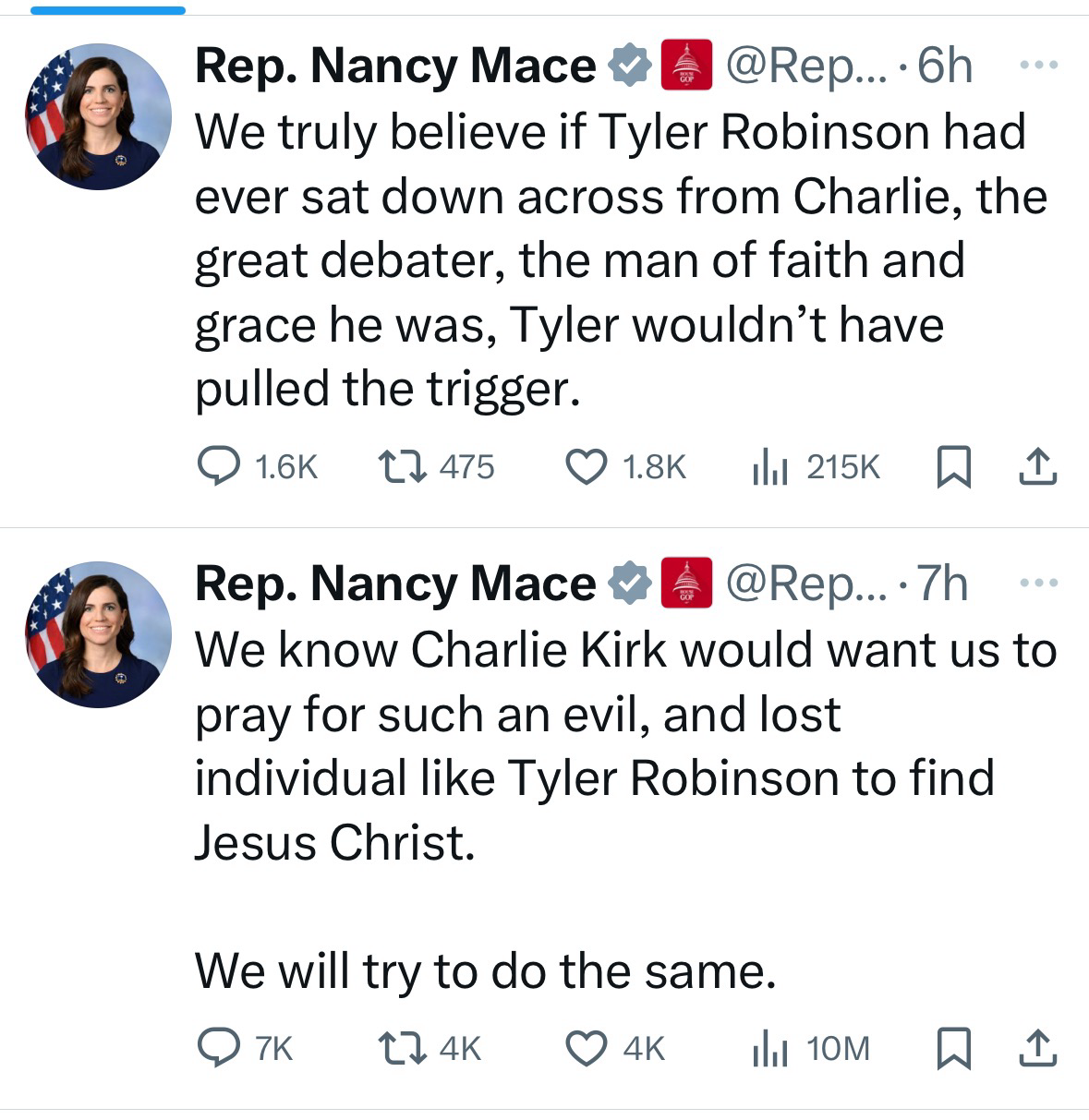The width and height of the screenshot is (1089, 1120).
Task: Open profile photo on the first tweet
Action: click(x=98, y=116)
